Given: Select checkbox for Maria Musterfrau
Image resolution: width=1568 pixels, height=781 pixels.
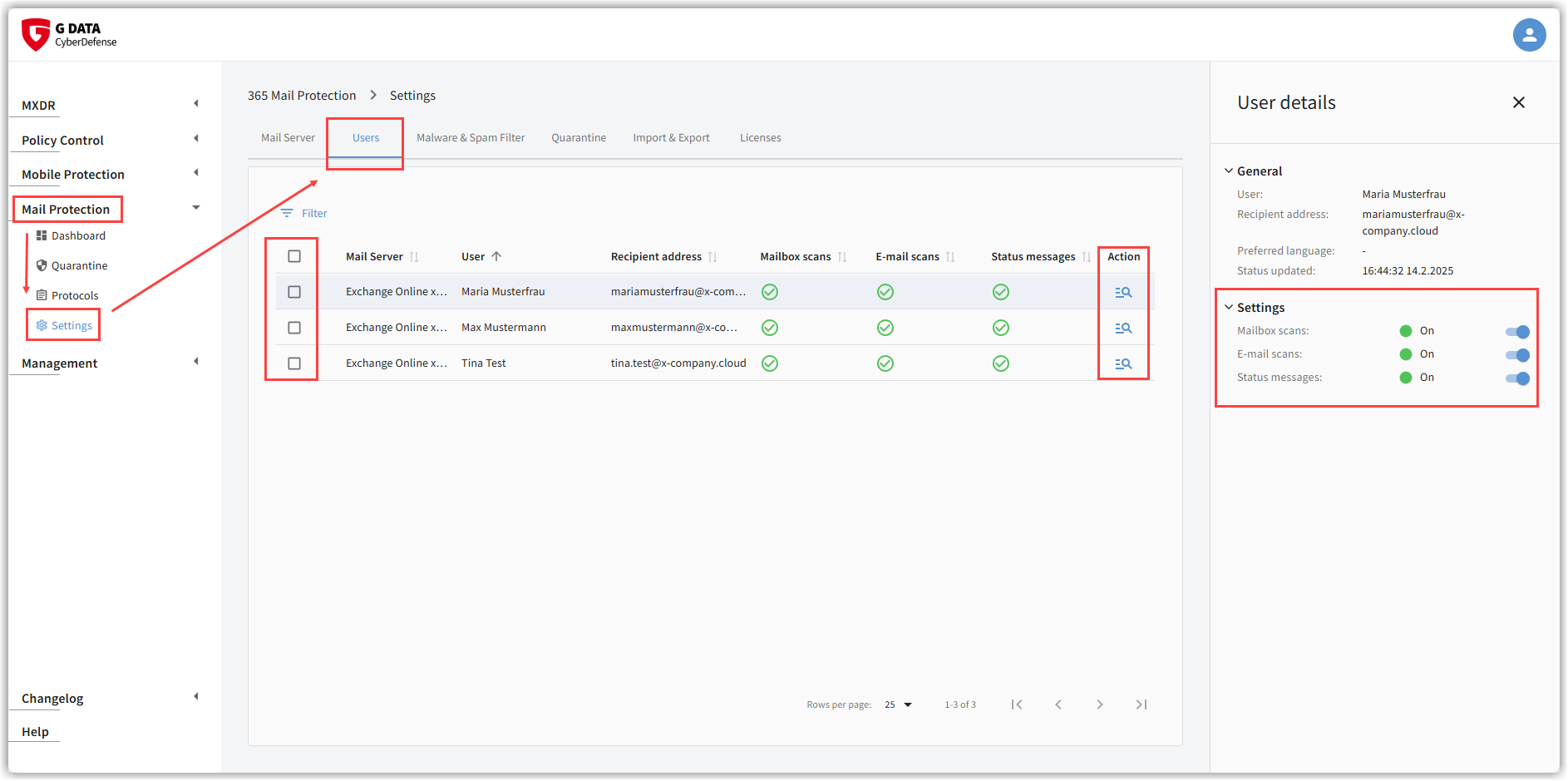Looking at the screenshot, I should [294, 292].
